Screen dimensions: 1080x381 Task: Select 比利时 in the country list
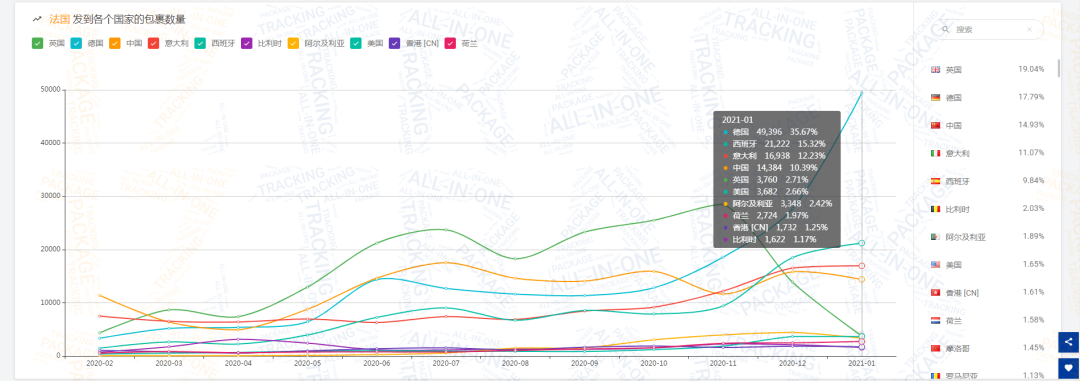point(957,209)
